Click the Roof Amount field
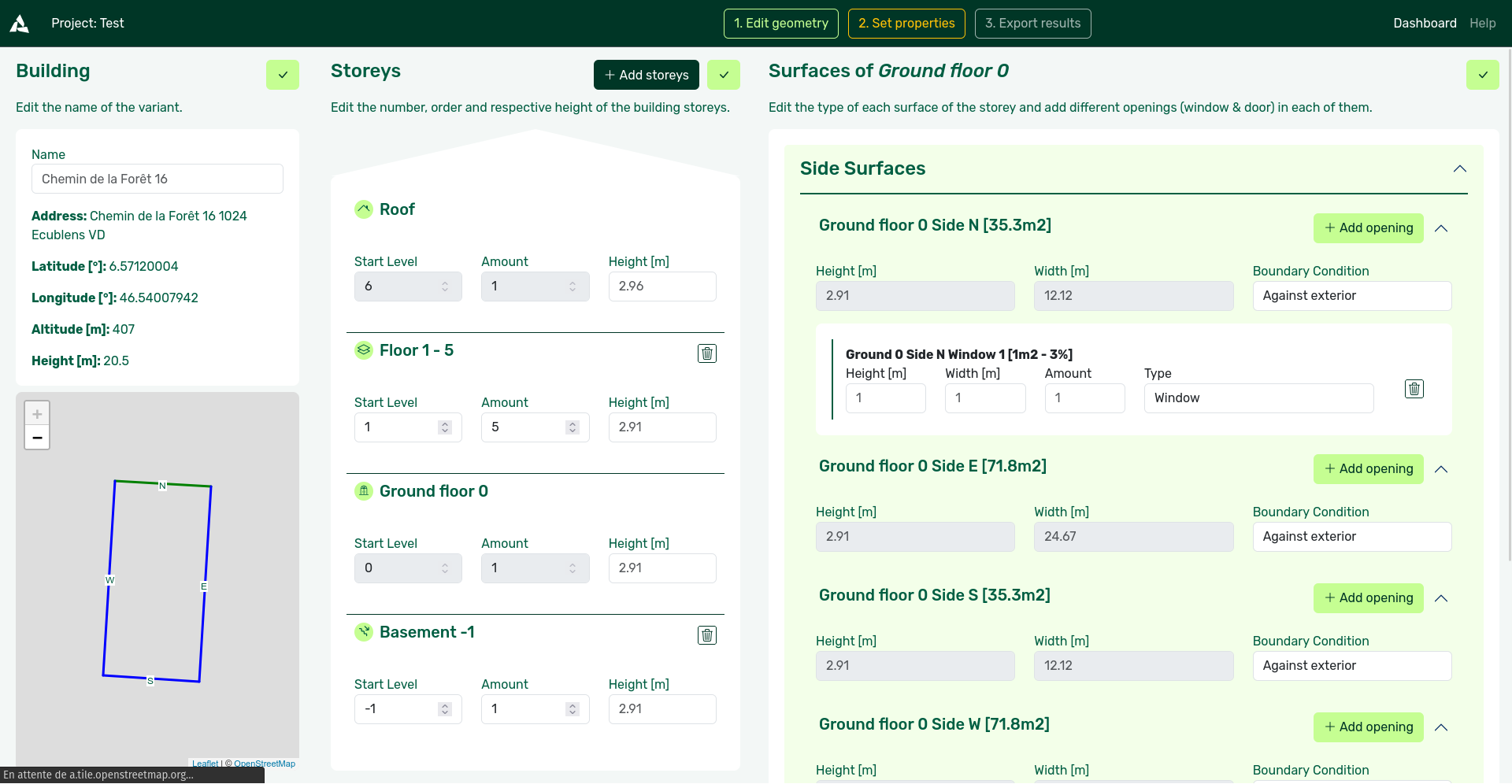 click(x=535, y=287)
